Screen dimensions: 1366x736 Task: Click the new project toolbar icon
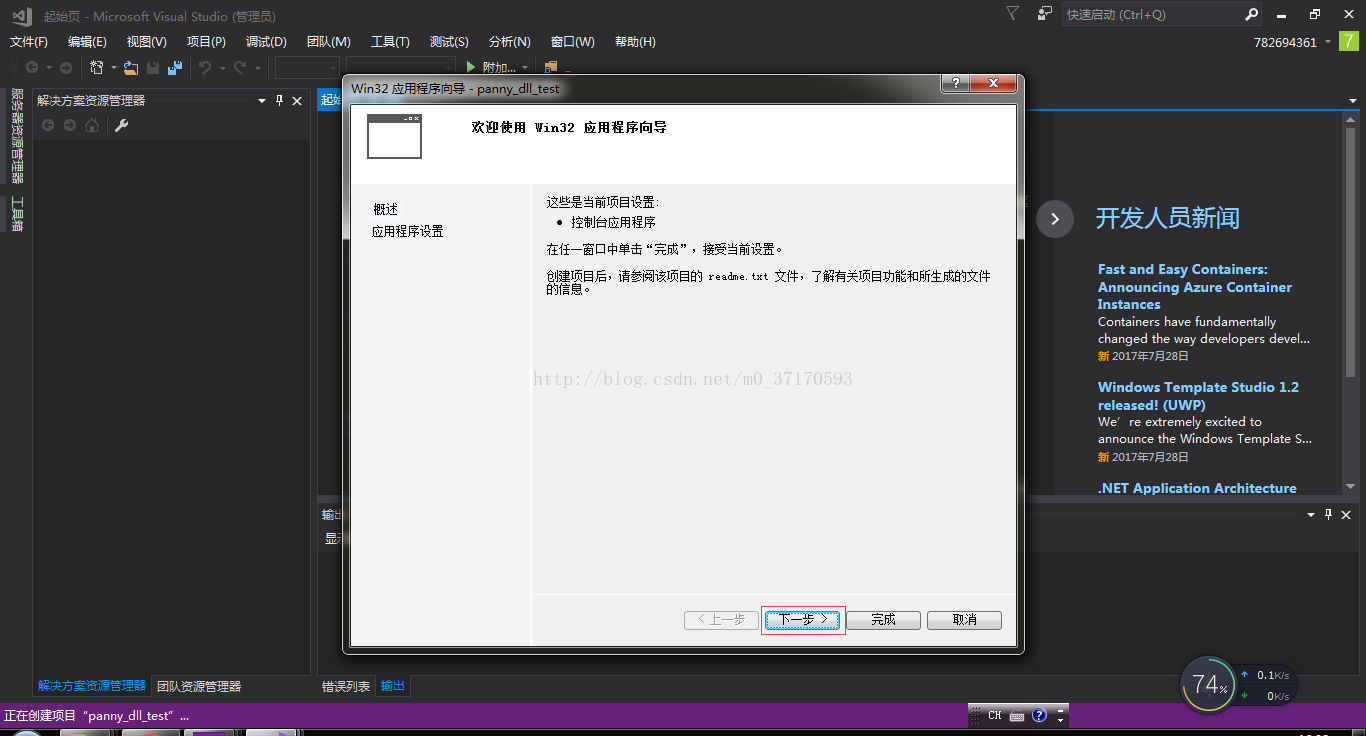coord(96,67)
